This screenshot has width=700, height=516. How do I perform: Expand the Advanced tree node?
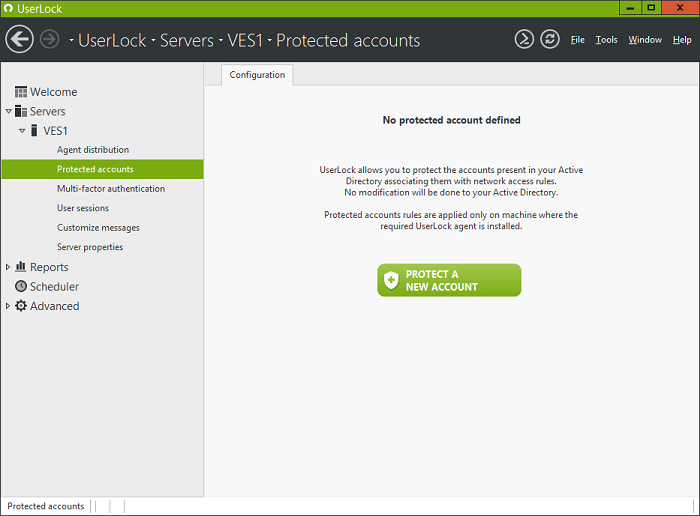[8, 306]
